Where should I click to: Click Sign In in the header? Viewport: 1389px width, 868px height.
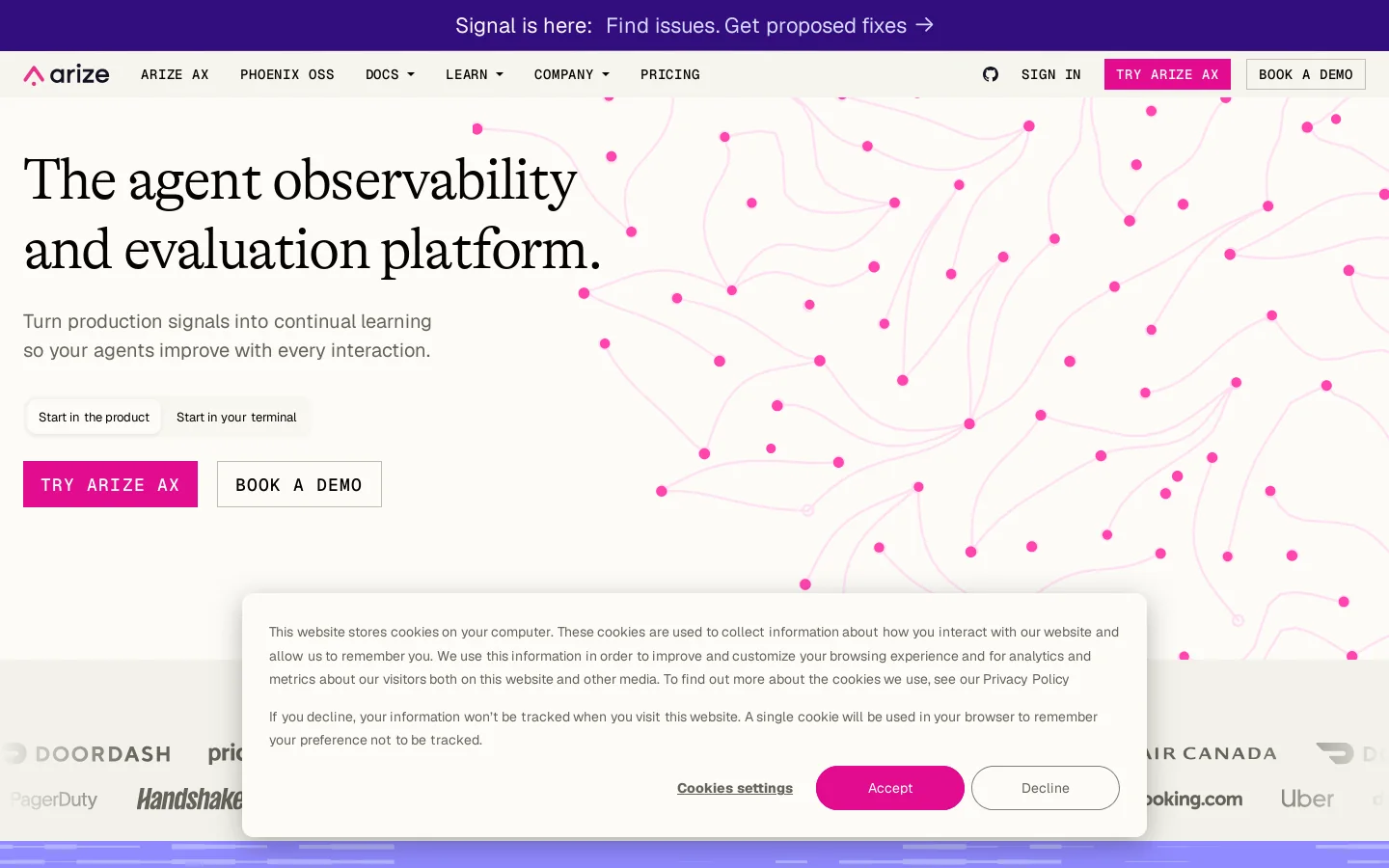(x=1051, y=74)
